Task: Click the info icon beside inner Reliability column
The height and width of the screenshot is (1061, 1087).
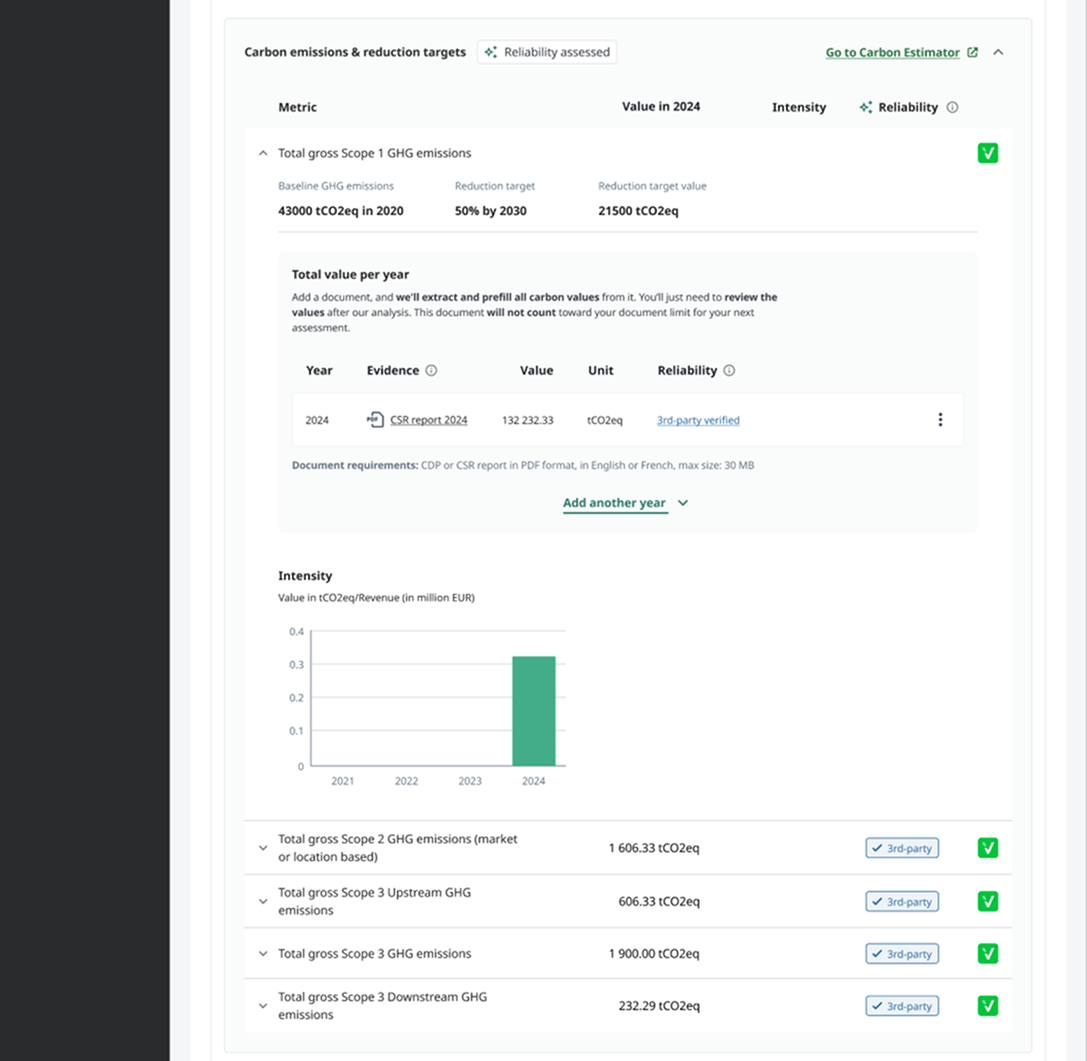Action: (729, 370)
